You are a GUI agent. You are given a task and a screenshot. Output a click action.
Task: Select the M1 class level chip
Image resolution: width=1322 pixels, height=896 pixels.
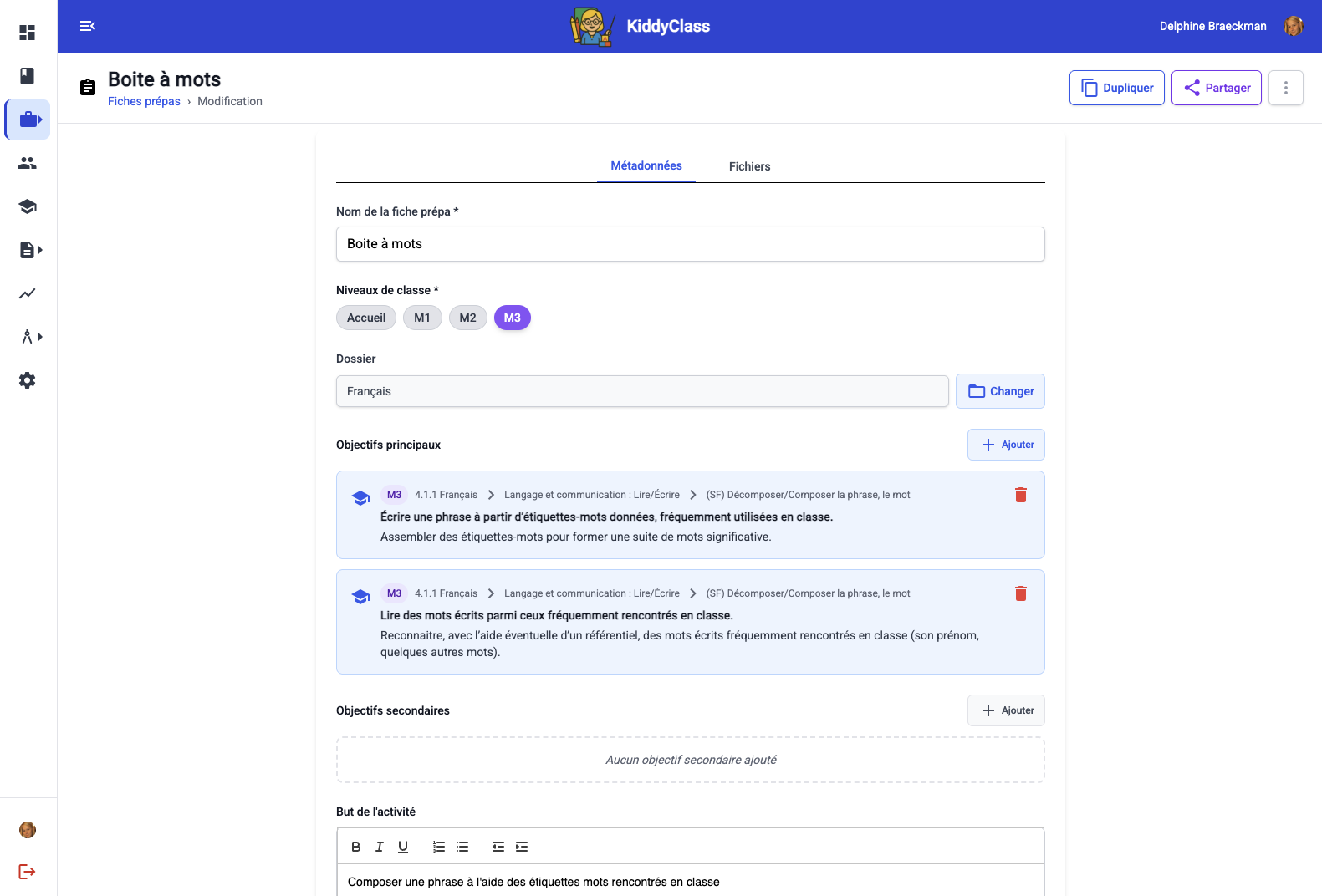coord(422,318)
